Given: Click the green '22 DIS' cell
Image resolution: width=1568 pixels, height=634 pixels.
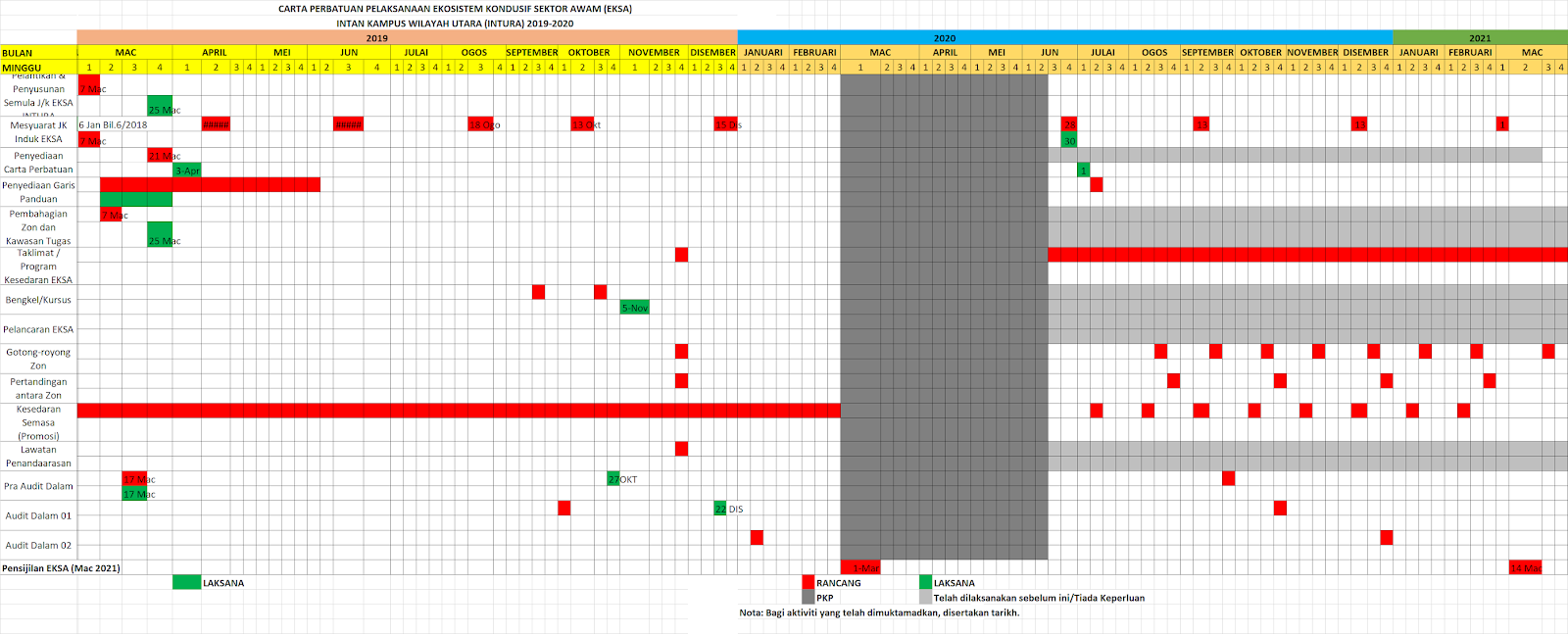Looking at the screenshot, I should pos(720,509).
